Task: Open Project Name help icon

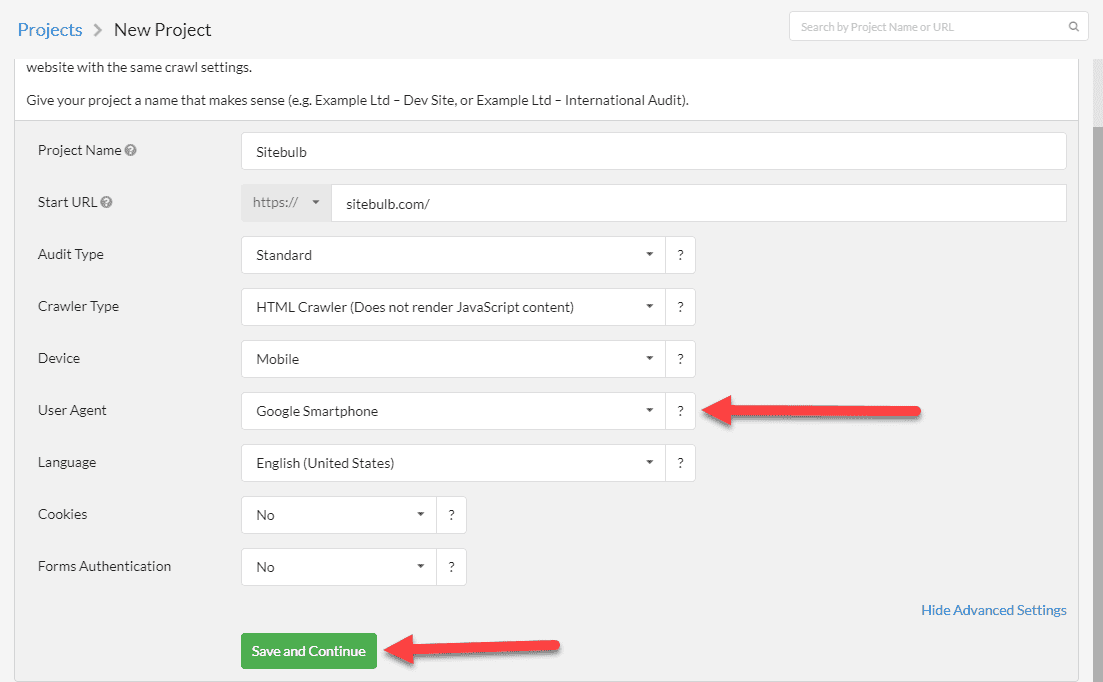Action: (x=130, y=150)
